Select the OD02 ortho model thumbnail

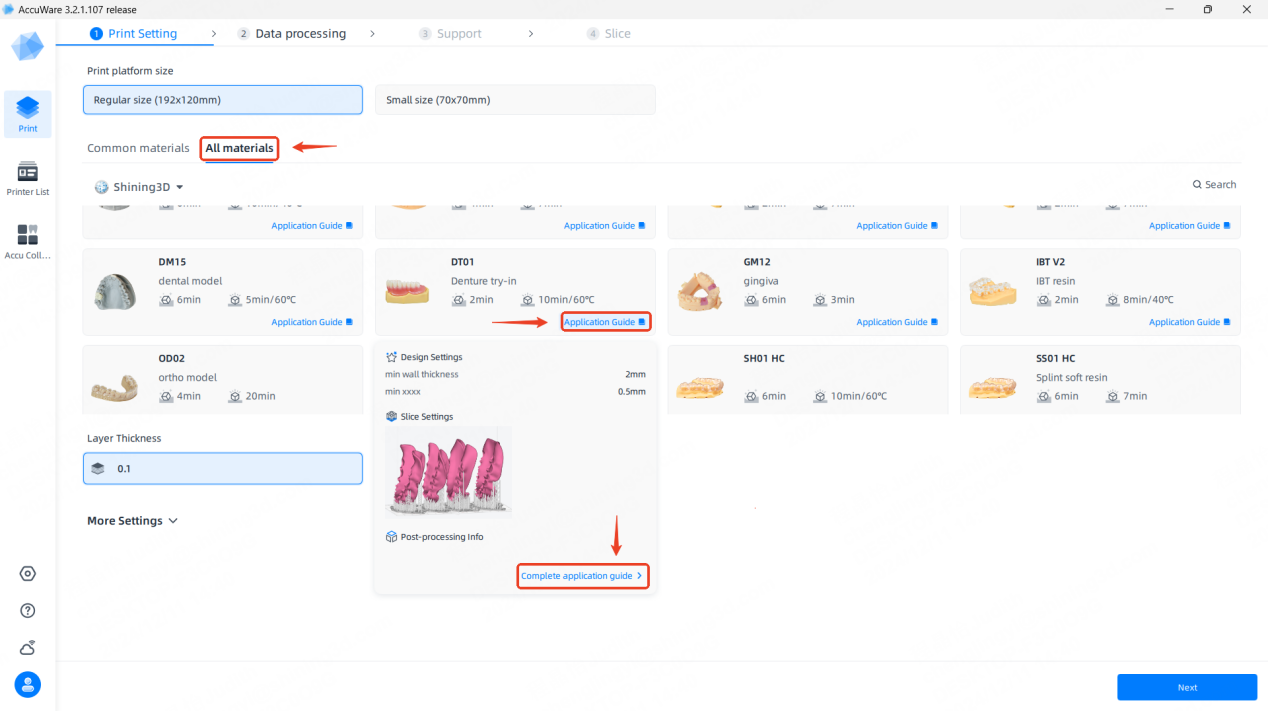pos(115,388)
